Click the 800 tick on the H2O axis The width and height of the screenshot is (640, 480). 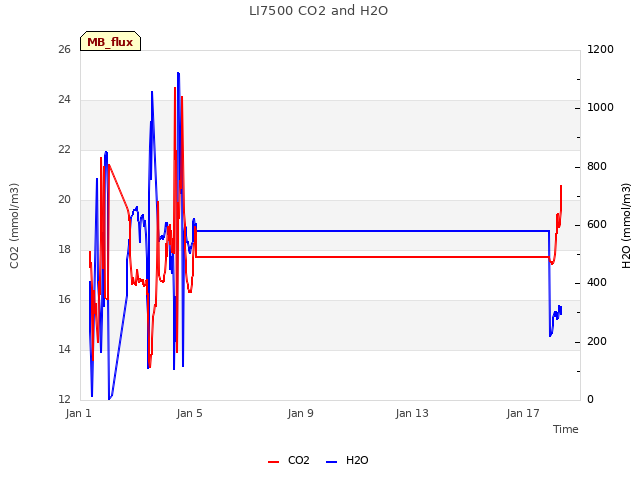coord(597,167)
